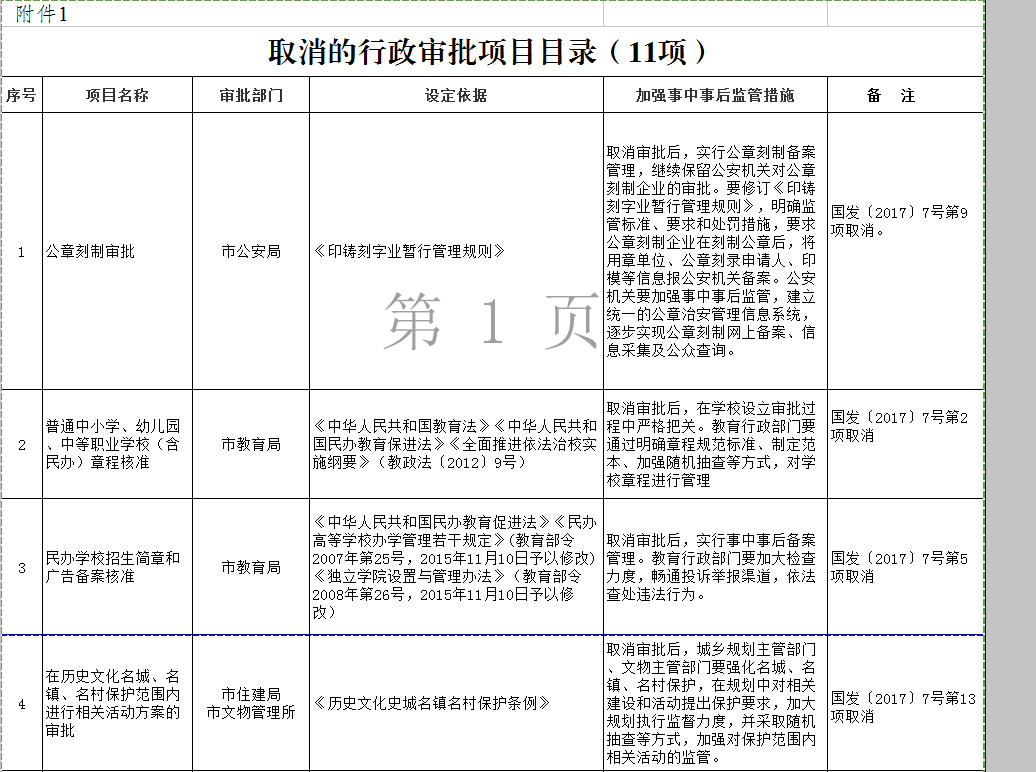Click the 设定依据 header cell

[x=456, y=95]
